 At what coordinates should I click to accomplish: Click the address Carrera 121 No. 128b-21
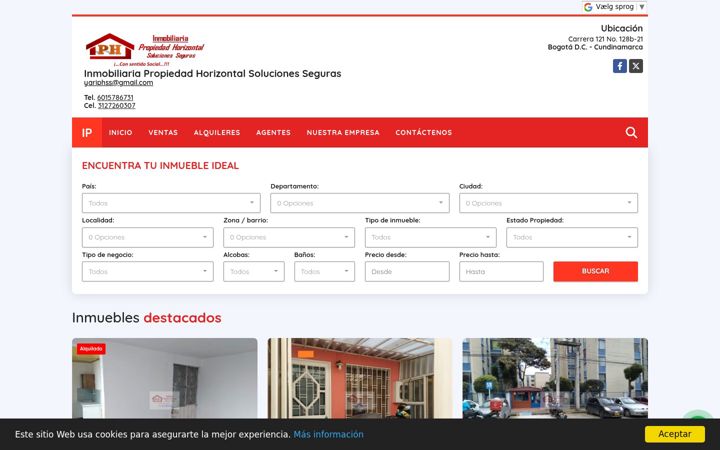point(605,39)
